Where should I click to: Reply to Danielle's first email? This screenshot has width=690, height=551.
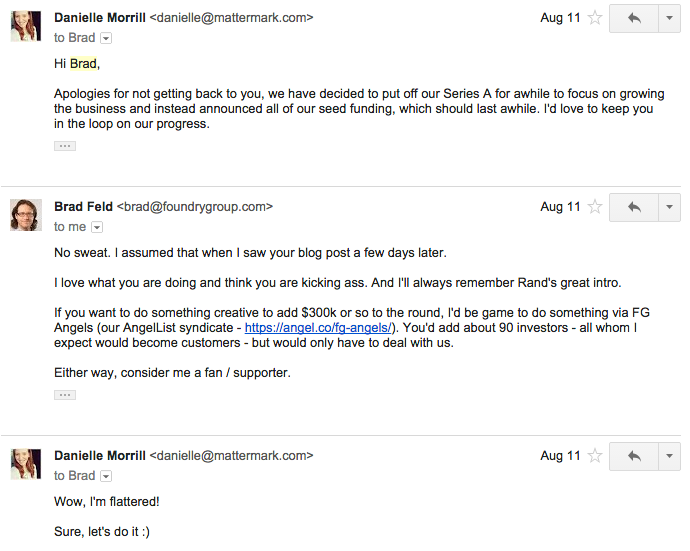tap(634, 18)
